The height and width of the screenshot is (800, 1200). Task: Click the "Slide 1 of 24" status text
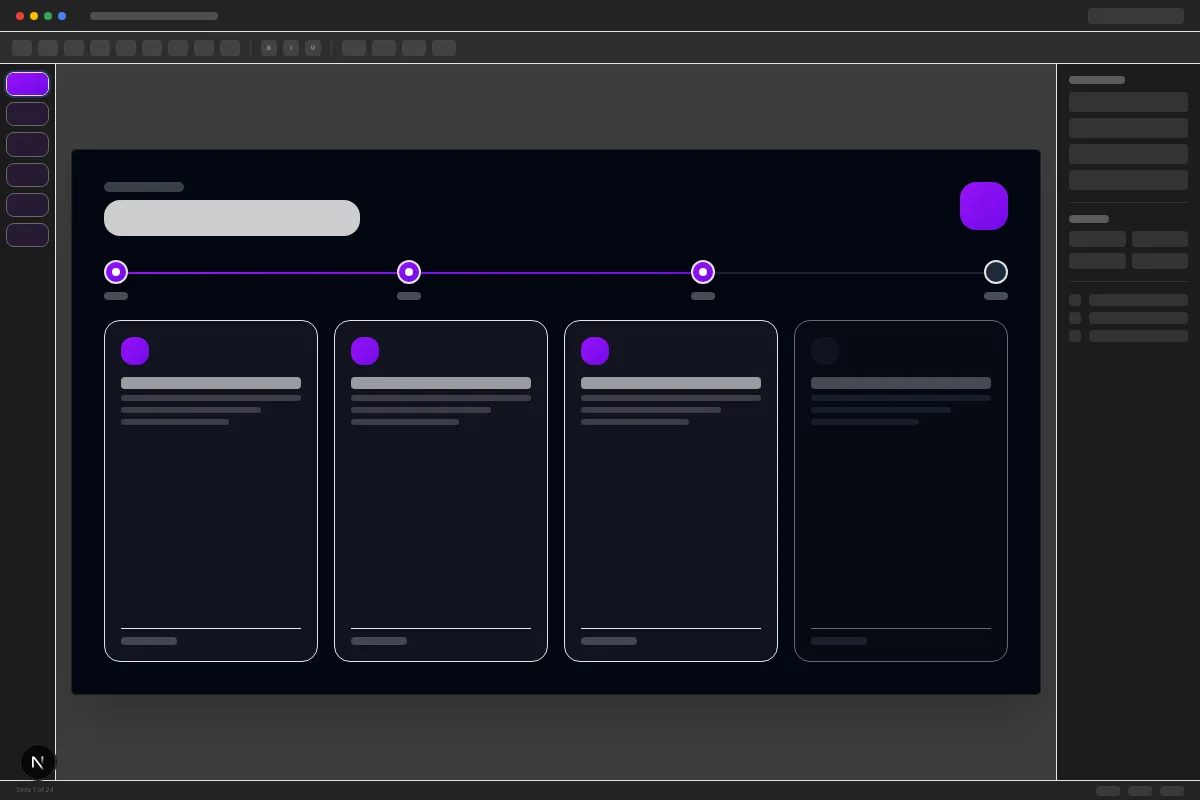(x=35, y=790)
